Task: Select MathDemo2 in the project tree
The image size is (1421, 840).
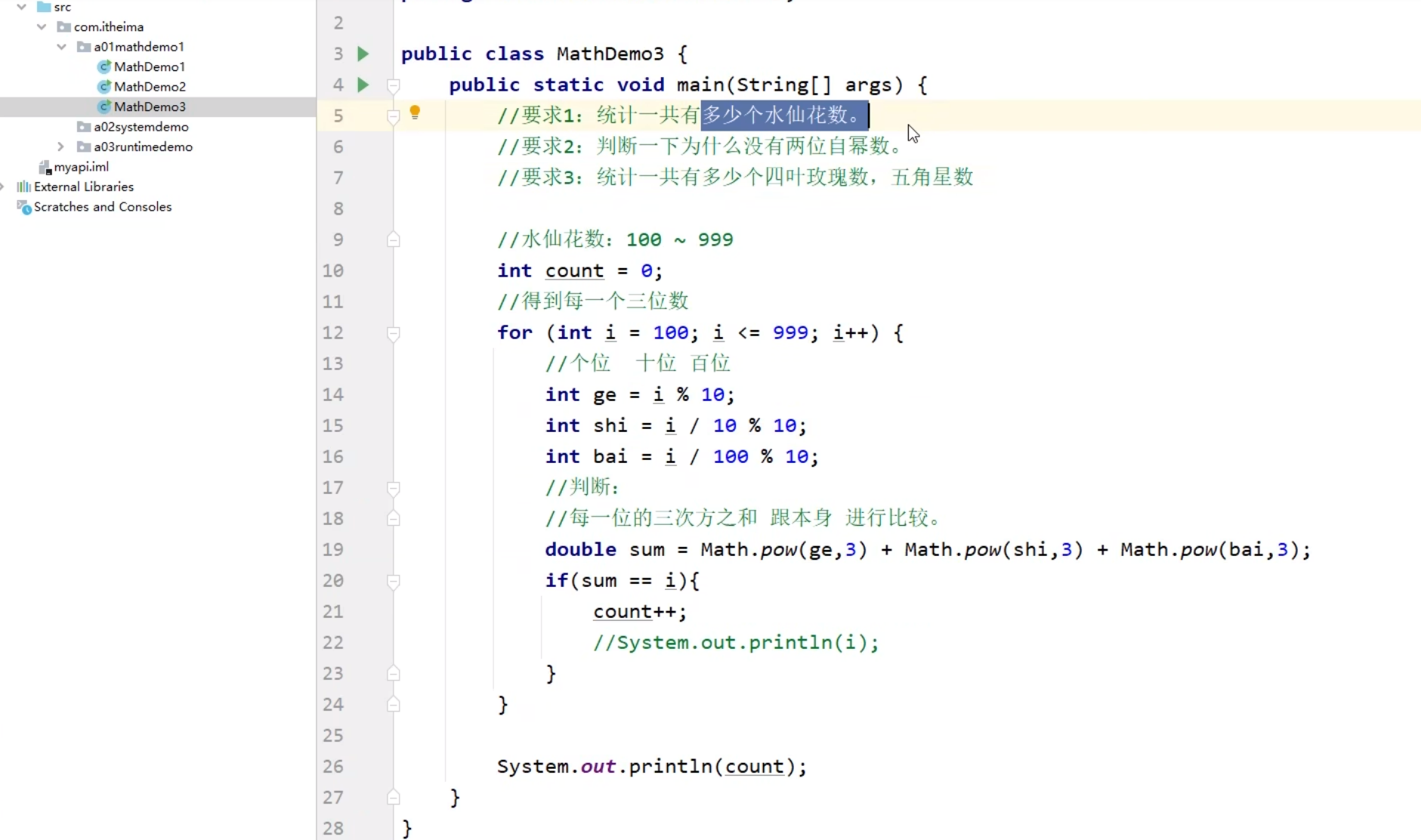Action: 150,86
